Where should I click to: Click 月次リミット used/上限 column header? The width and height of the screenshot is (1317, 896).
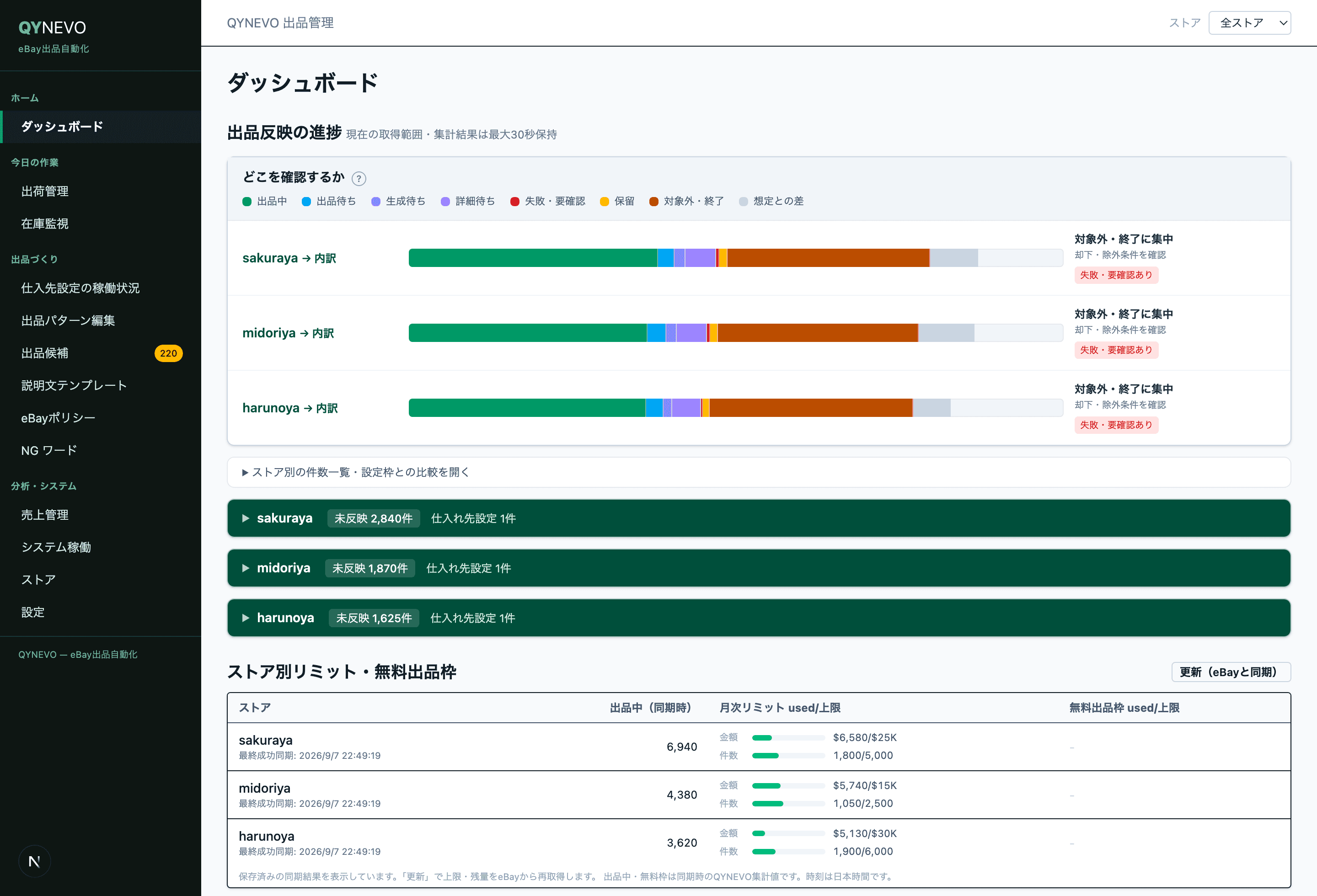click(780, 708)
